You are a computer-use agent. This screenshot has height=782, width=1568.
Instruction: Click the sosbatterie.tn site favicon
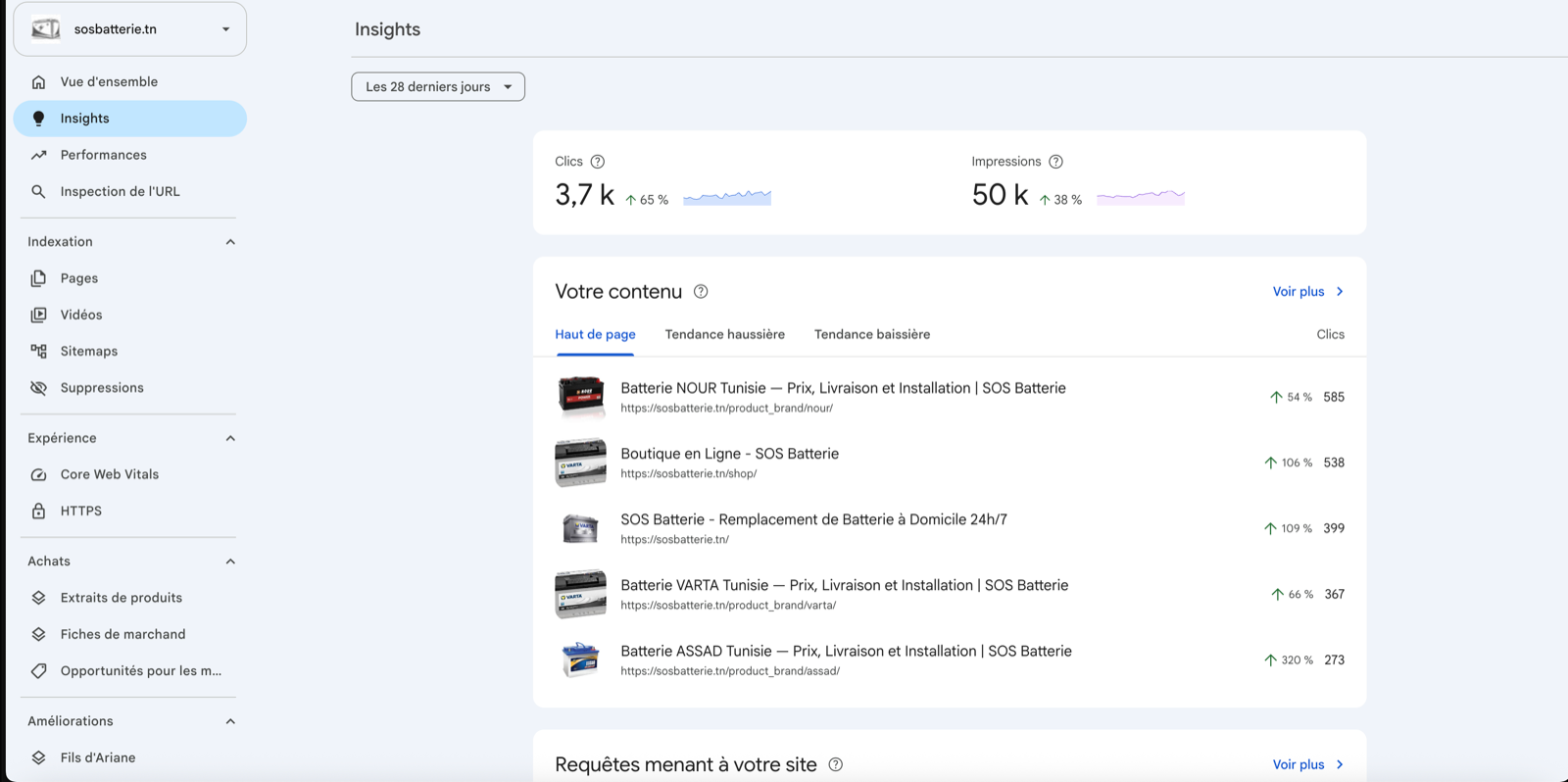(x=46, y=29)
